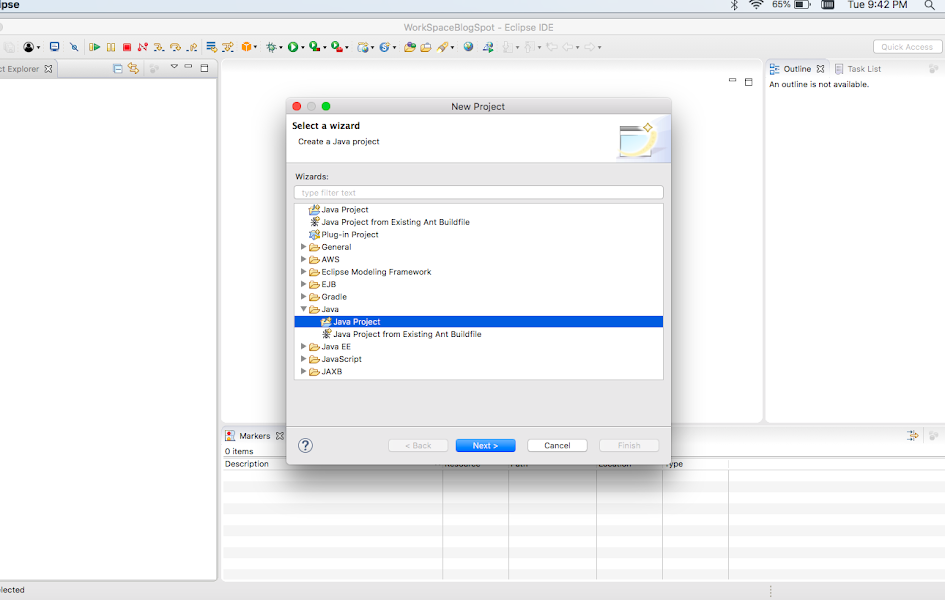Click the Run with Coverage icon
Viewport: 945px width, 600px height.
pyautogui.click(x=314, y=47)
